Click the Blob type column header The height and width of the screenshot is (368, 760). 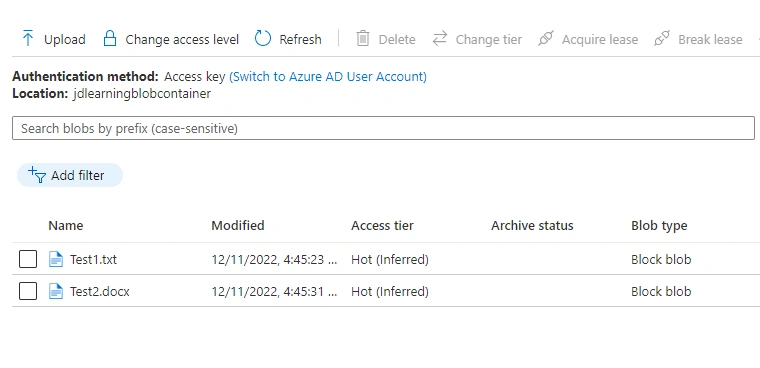(x=659, y=225)
